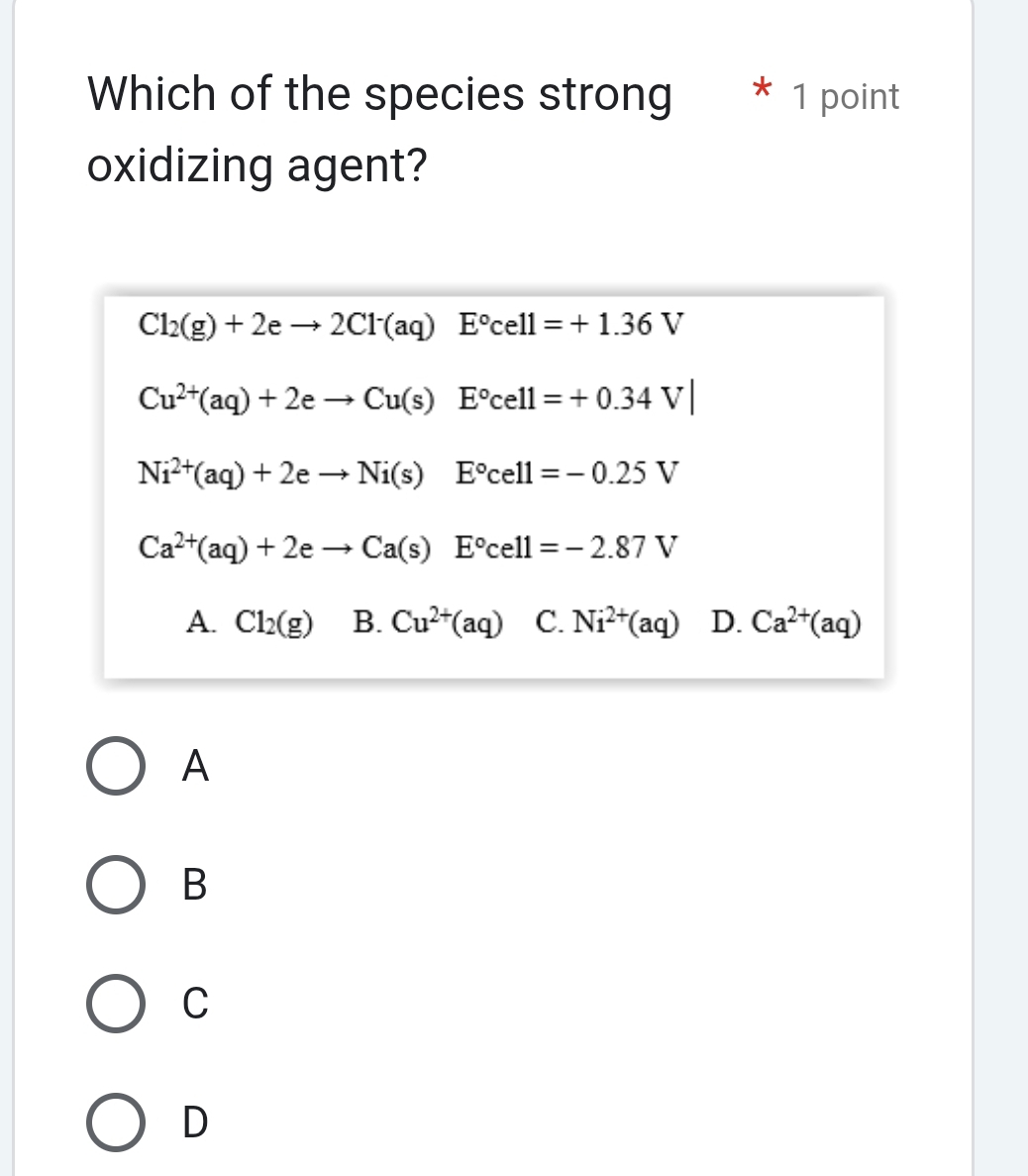Click the Cl2(g) half-reaction line in image
Screen dimensions: 1028x1176
411,324
